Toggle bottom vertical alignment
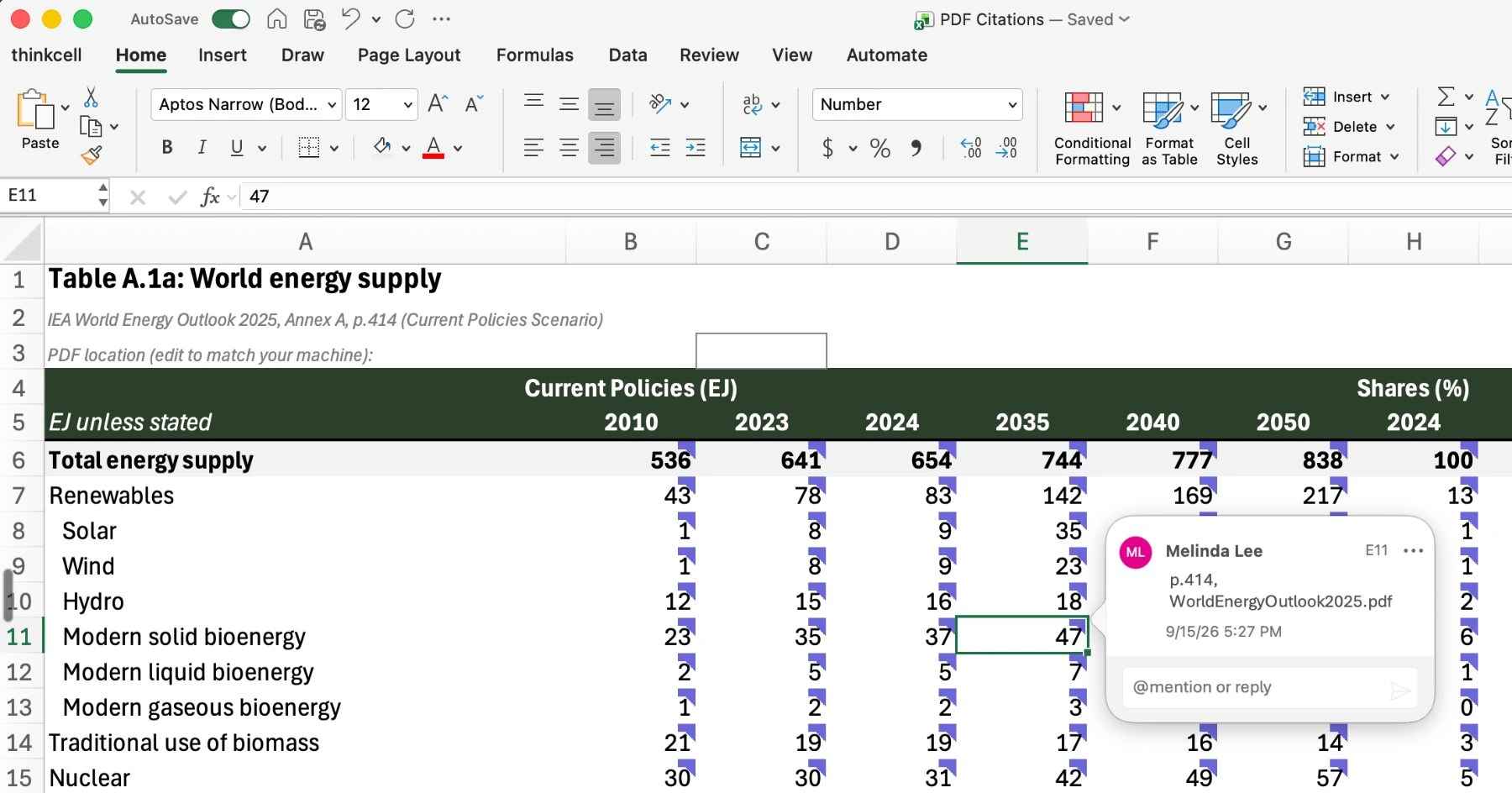The height and width of the screenshot is (793, 1512). tap(604, 104)
